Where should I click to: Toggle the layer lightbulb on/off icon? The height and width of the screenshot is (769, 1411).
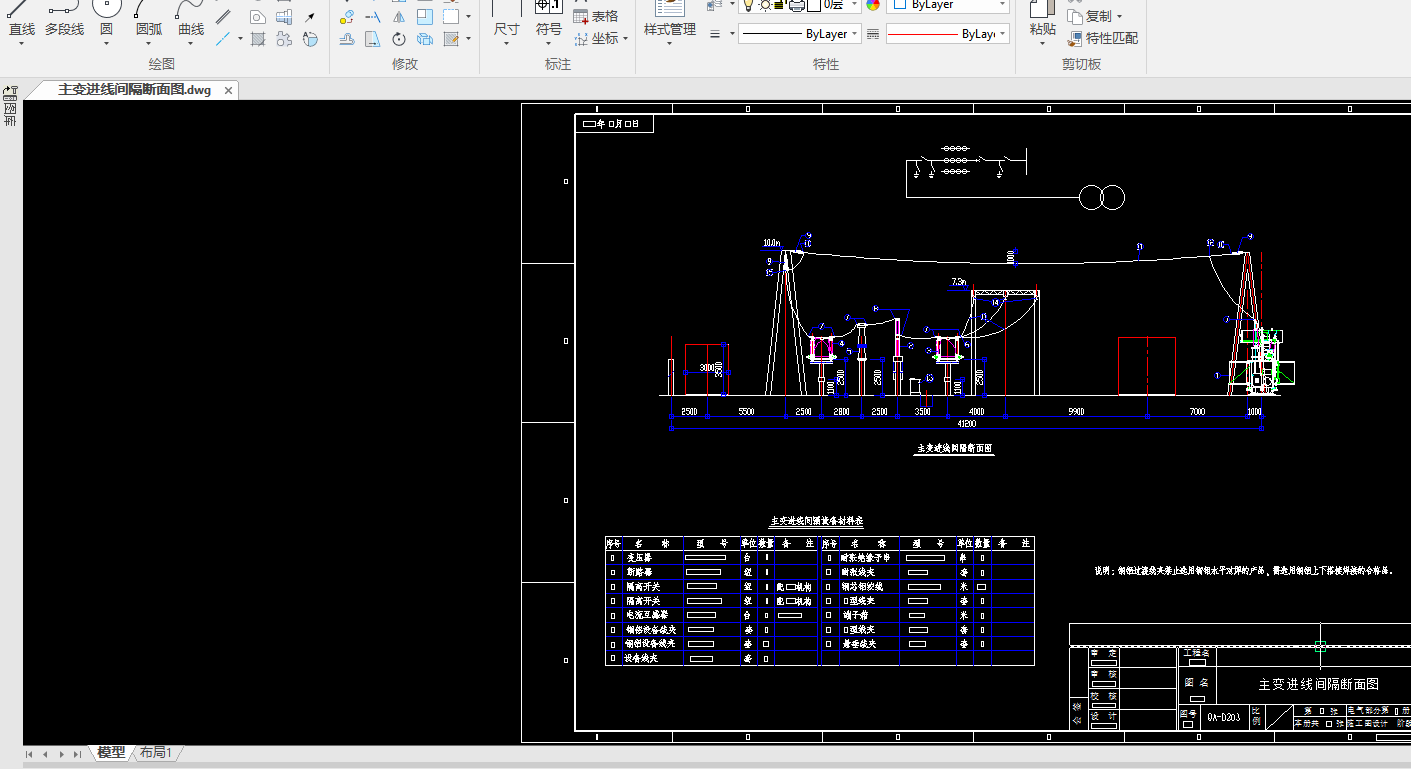click(749, 5)
